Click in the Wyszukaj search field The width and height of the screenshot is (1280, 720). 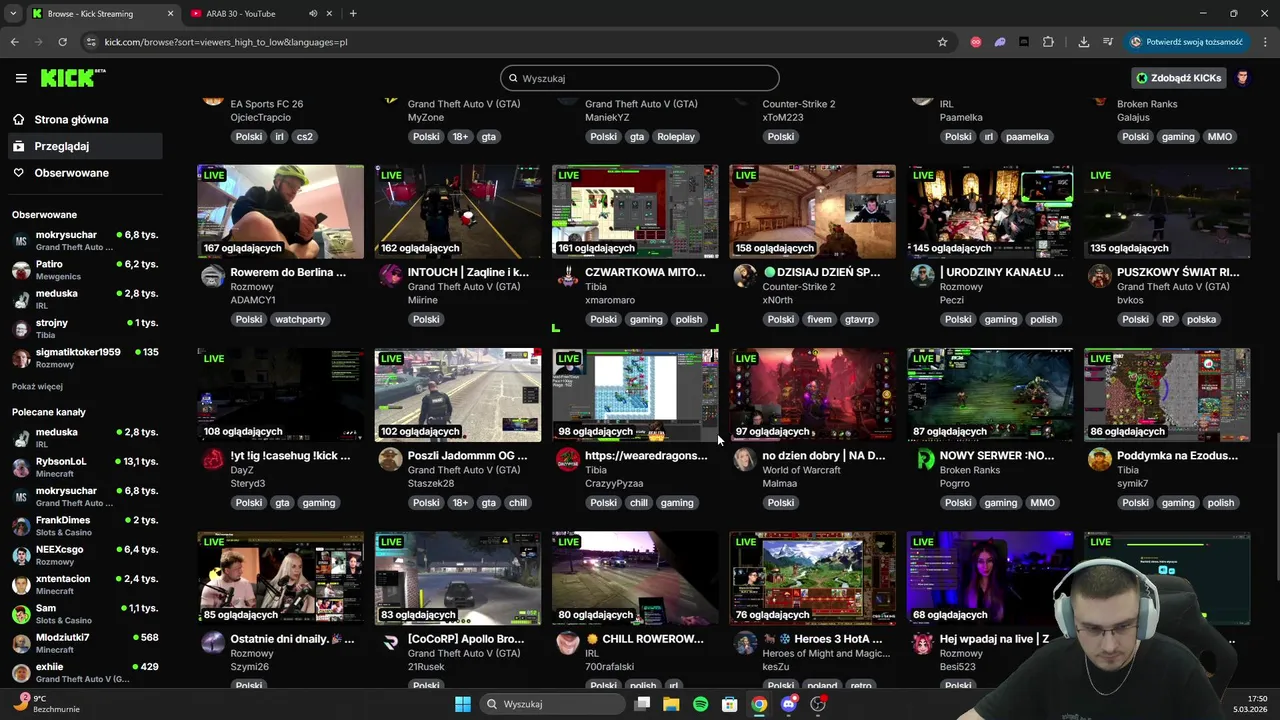click(x=640, y=78)
